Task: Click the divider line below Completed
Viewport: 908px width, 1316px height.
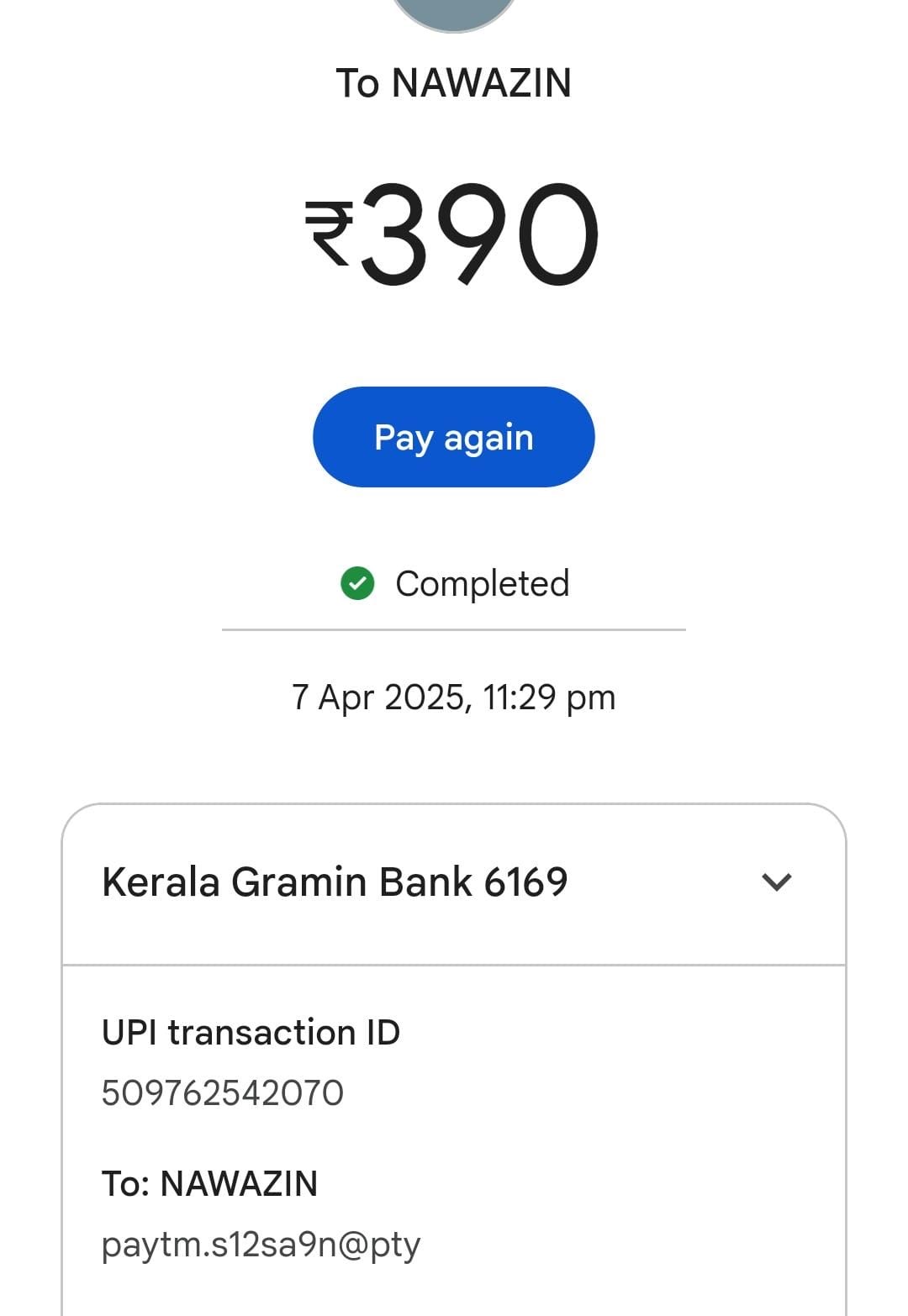Action: [453, 629]
